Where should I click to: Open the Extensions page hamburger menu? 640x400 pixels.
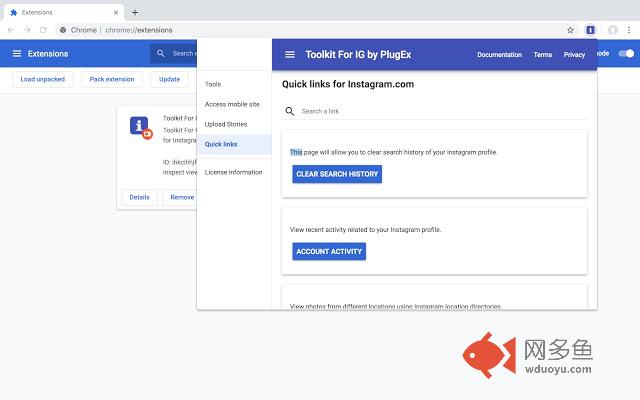[x=17, y=53]
